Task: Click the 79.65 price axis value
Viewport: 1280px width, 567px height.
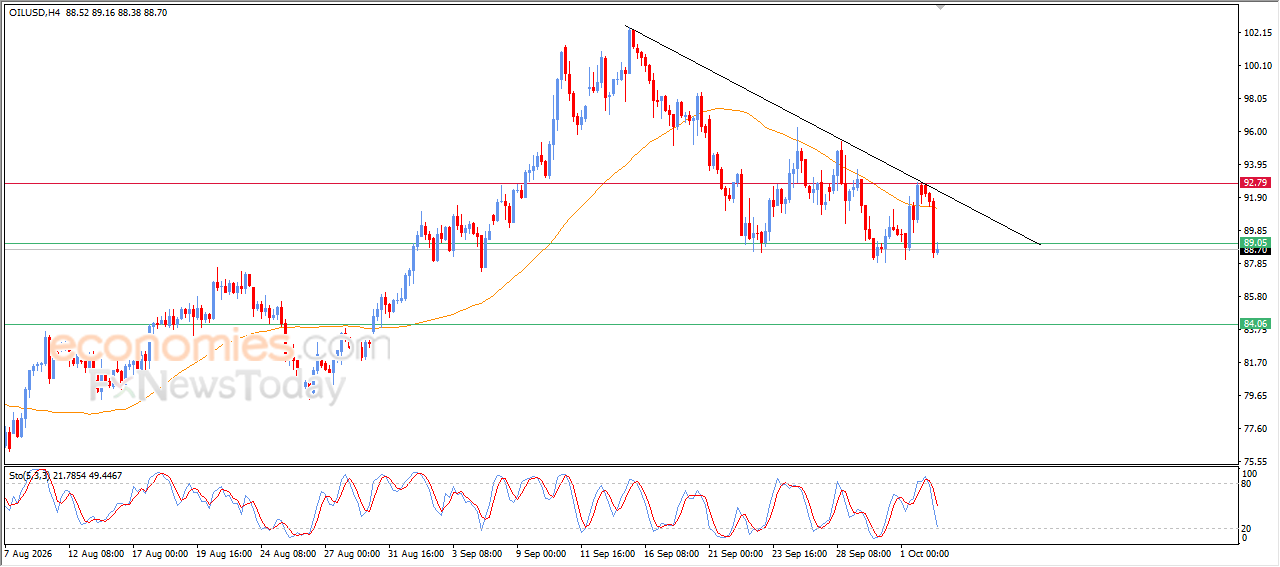Action: coord(1257,396)
